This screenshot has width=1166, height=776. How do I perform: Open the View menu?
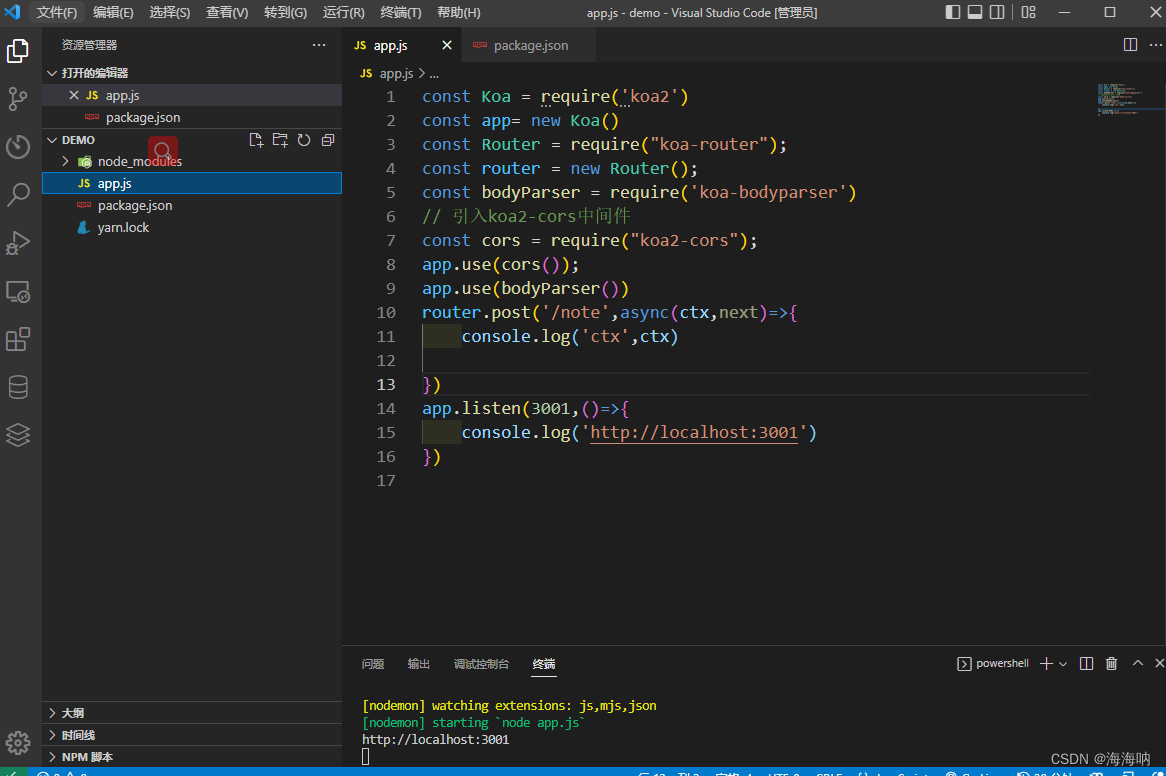coord(227,13)
